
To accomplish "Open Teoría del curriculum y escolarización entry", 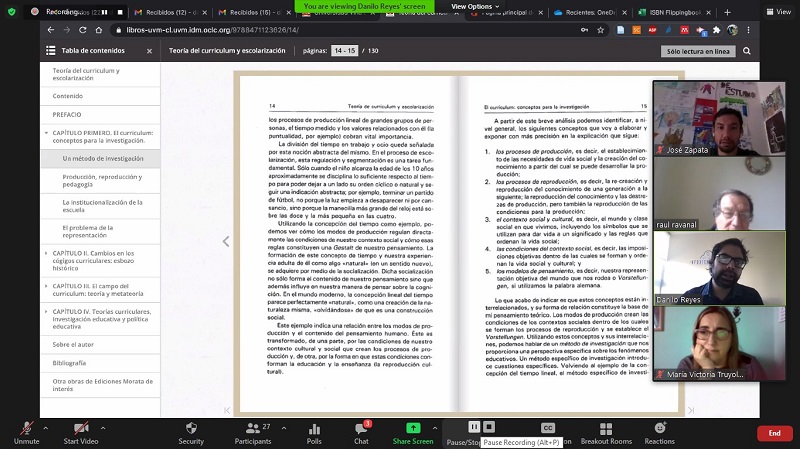I will pos(100,74).
